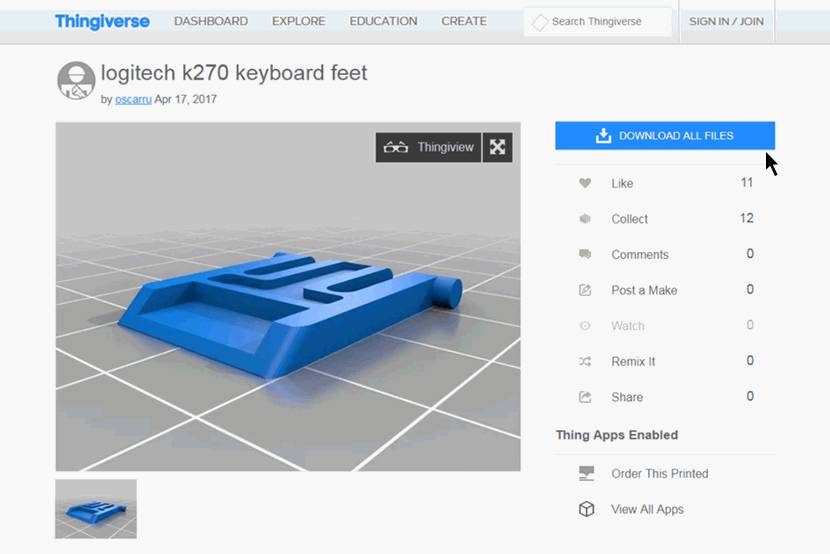The height and width of the screenshot is (554, 830).
Task: Click the Remix It shuffle icon
Action: pos(585,361)
